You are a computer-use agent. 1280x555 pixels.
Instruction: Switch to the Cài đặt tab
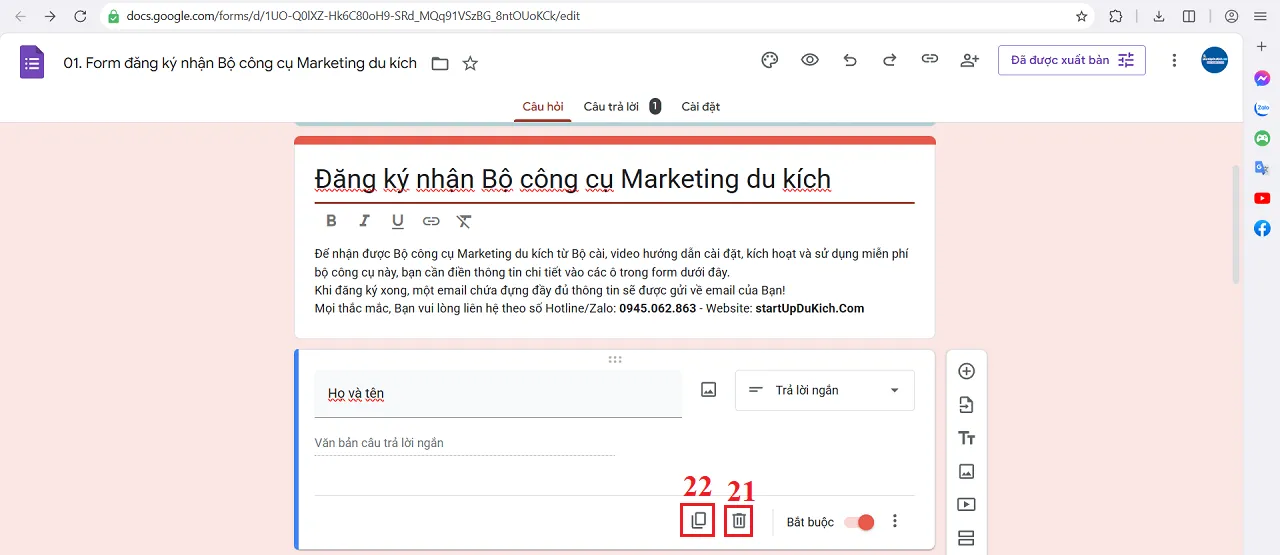click(701, 106)
